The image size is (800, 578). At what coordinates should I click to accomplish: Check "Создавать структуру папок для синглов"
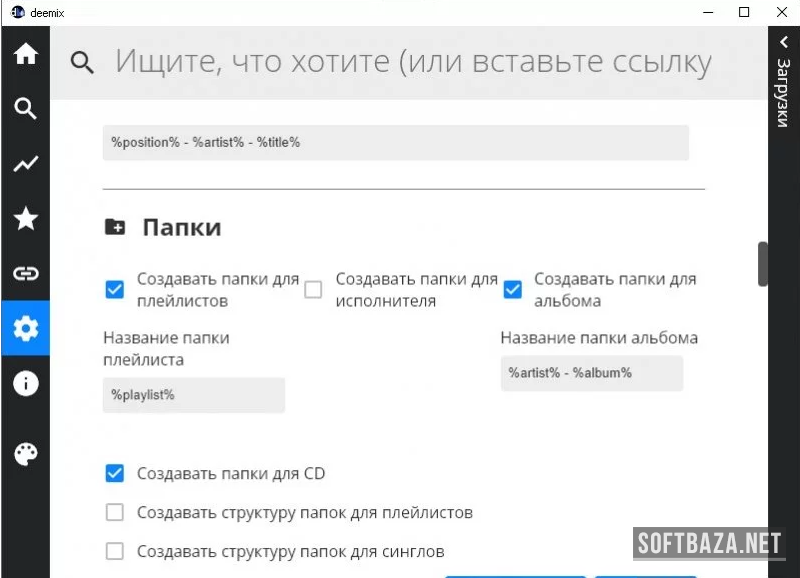[x=115, y=551]
